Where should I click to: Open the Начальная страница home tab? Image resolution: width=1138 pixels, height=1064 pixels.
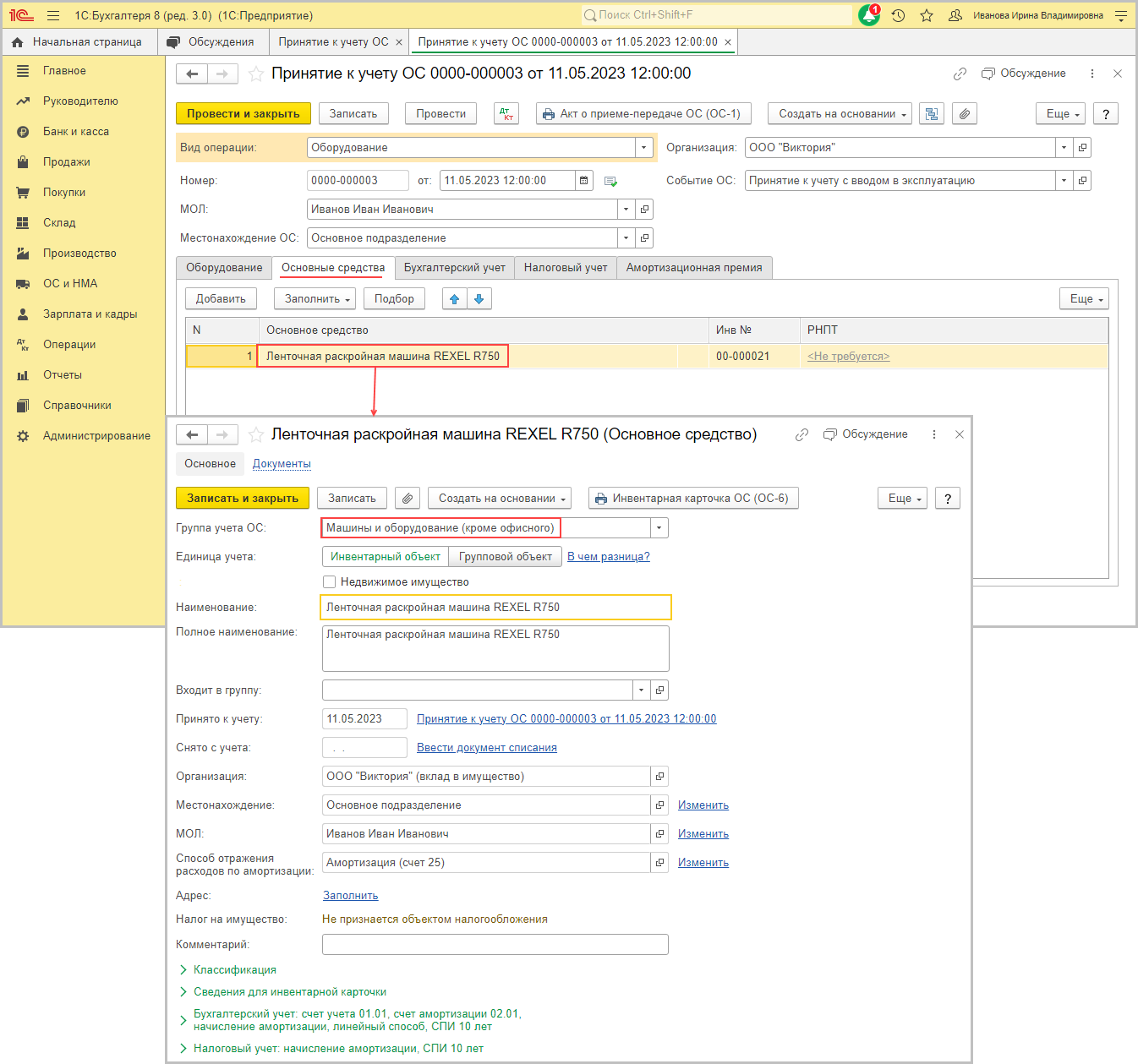click(x=77, y=42)
